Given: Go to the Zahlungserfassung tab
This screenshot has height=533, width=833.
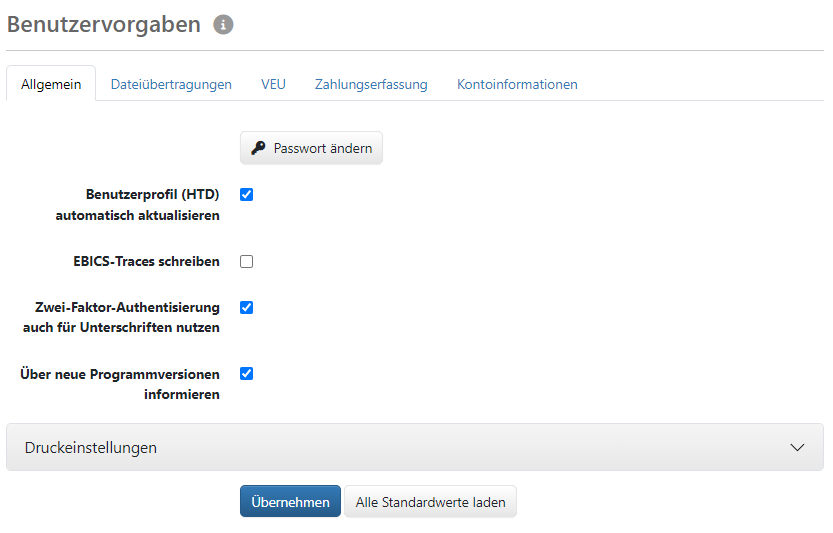Looking at the screenshot, I should (x=371, y=84).
